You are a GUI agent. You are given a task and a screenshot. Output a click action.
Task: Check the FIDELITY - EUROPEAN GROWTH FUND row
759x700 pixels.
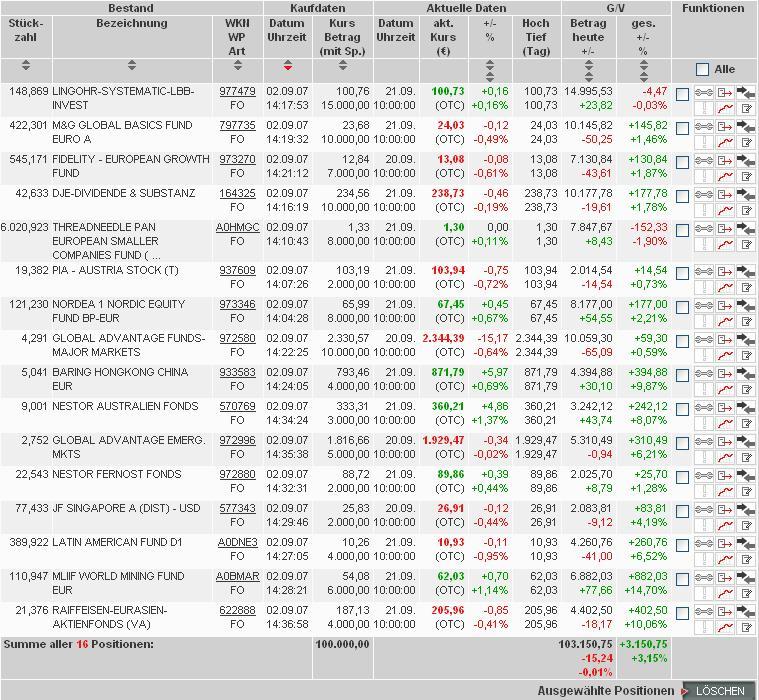tap(682, 162)
